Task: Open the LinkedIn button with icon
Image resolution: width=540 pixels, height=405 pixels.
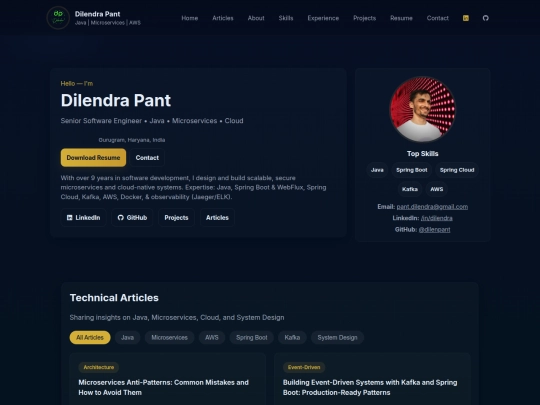Action: 83,218
